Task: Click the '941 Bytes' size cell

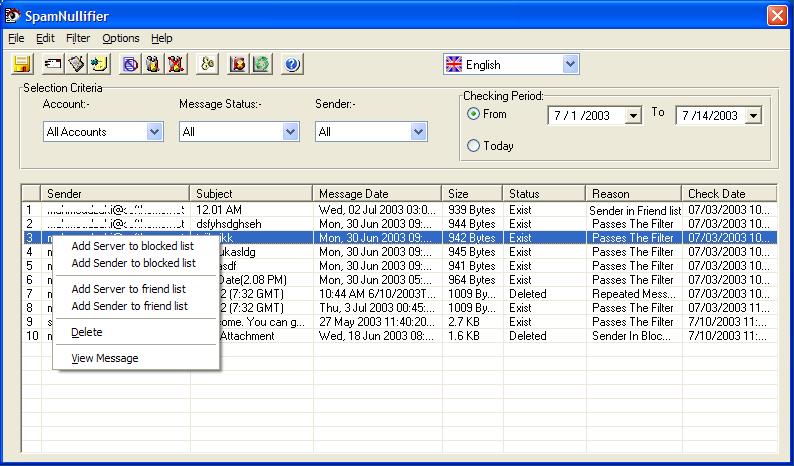Action: [x=472, y=266]
